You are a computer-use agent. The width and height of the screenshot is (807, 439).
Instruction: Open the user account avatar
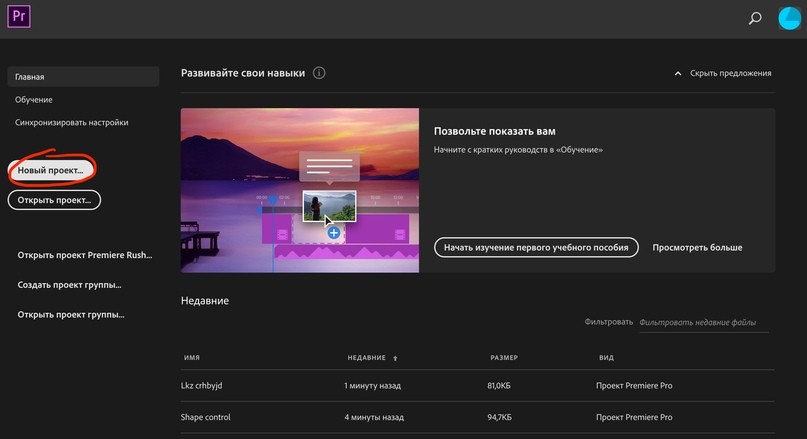tap(789, 18)
